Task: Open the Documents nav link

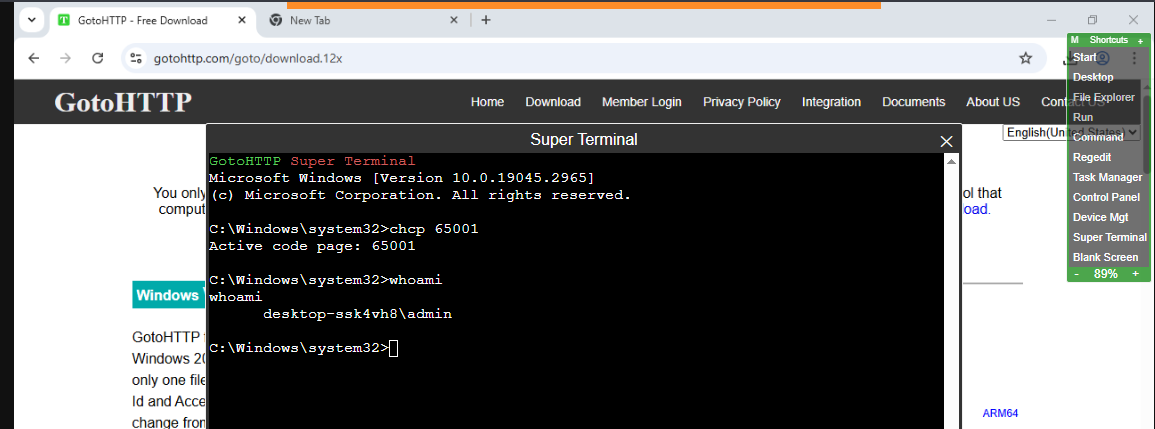Action: coord(913,102)
